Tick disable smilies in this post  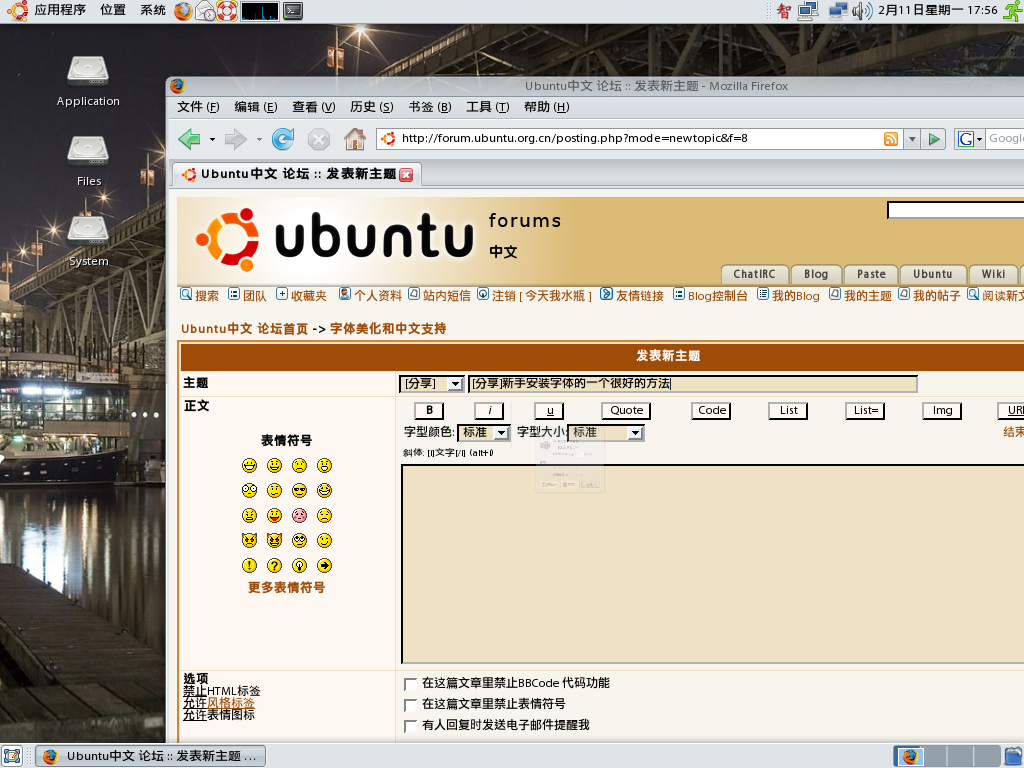pyautogui.click(x=410, y=705)
